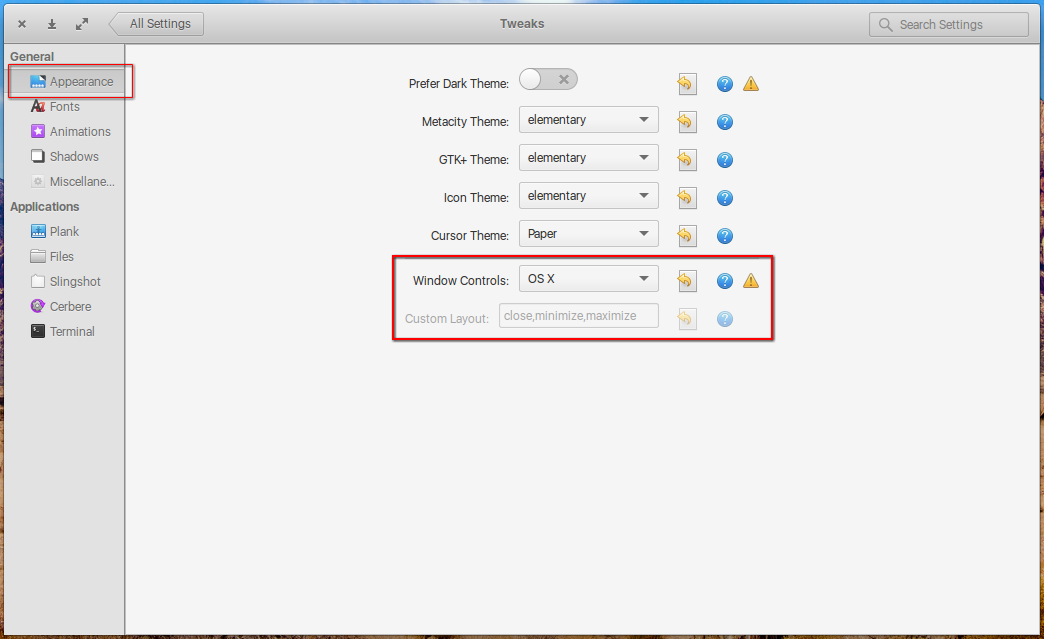
Task: Open the Window Controls dropdown showing OS X
Action: (589, 279)
